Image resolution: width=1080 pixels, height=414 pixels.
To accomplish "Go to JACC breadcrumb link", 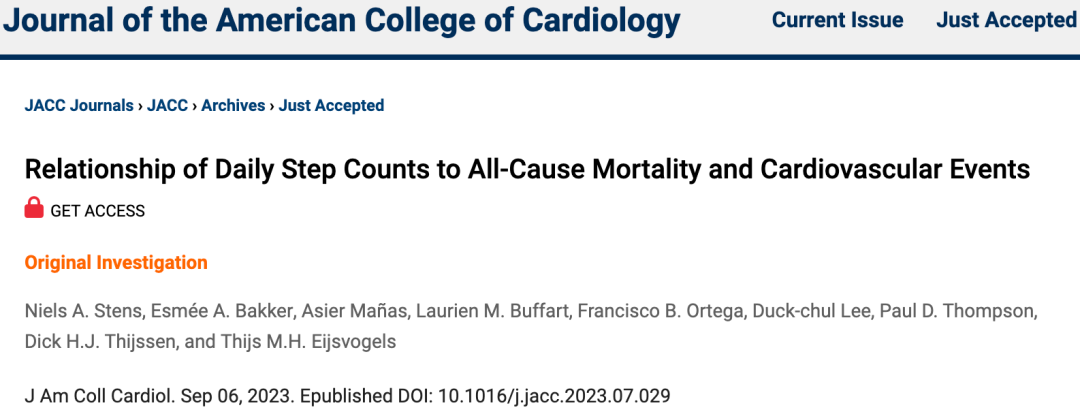I will pyautogui.click(x=167, y=105).
